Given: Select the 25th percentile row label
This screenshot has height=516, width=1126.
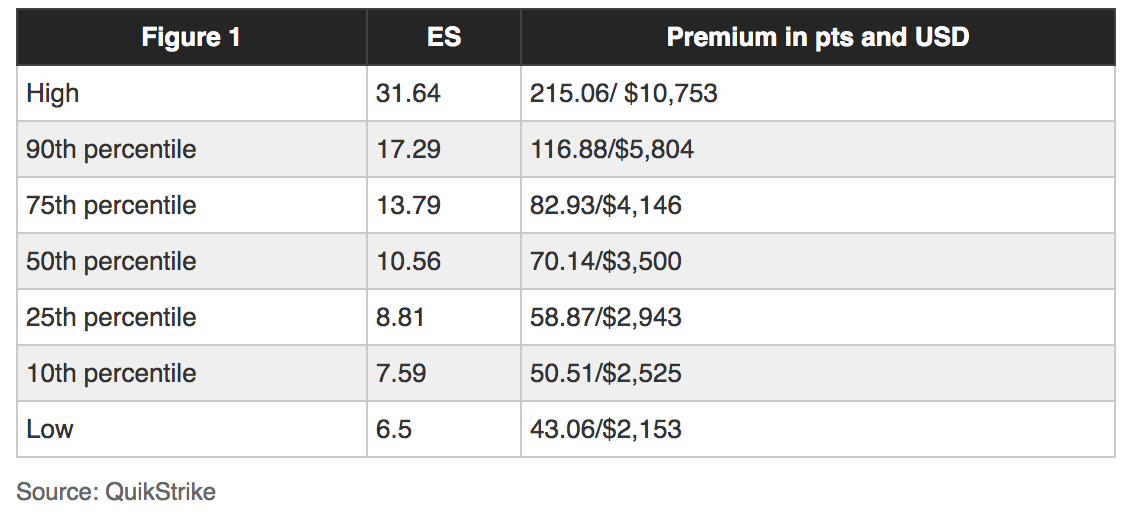Looking at the screenshot, I should (x=111, y=318).
